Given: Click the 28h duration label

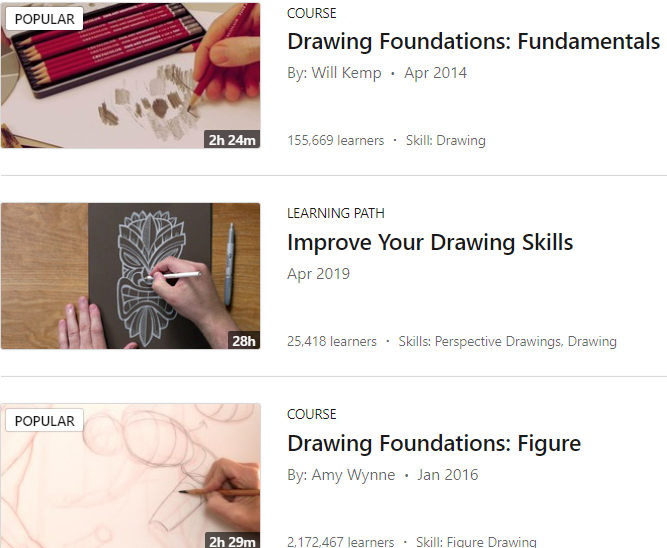Looking at the screenshot, I should pyautogui.click(x=244, y=340).
